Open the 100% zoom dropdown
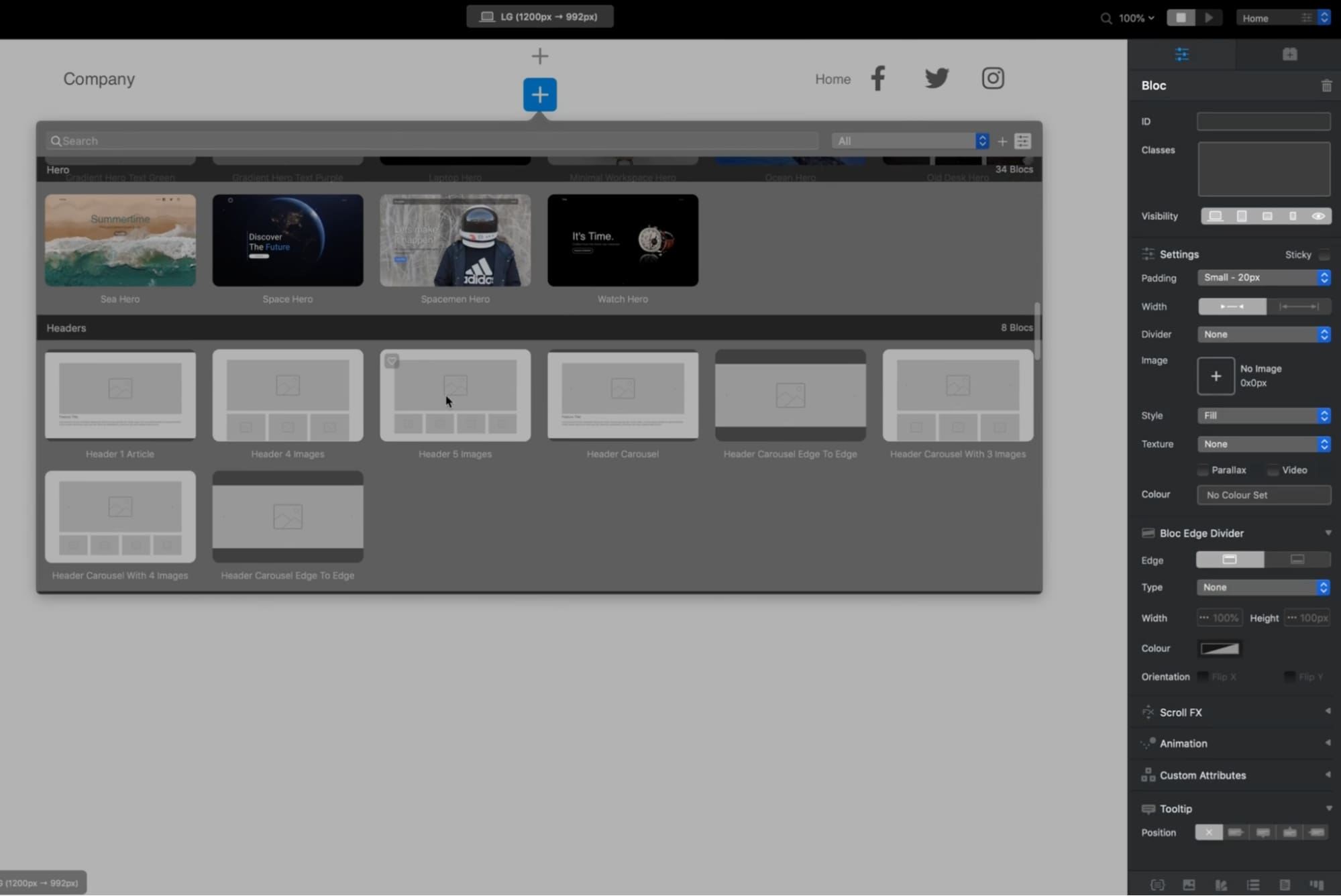Viewport: 1341px width, 896px height. click(1136, 18)
